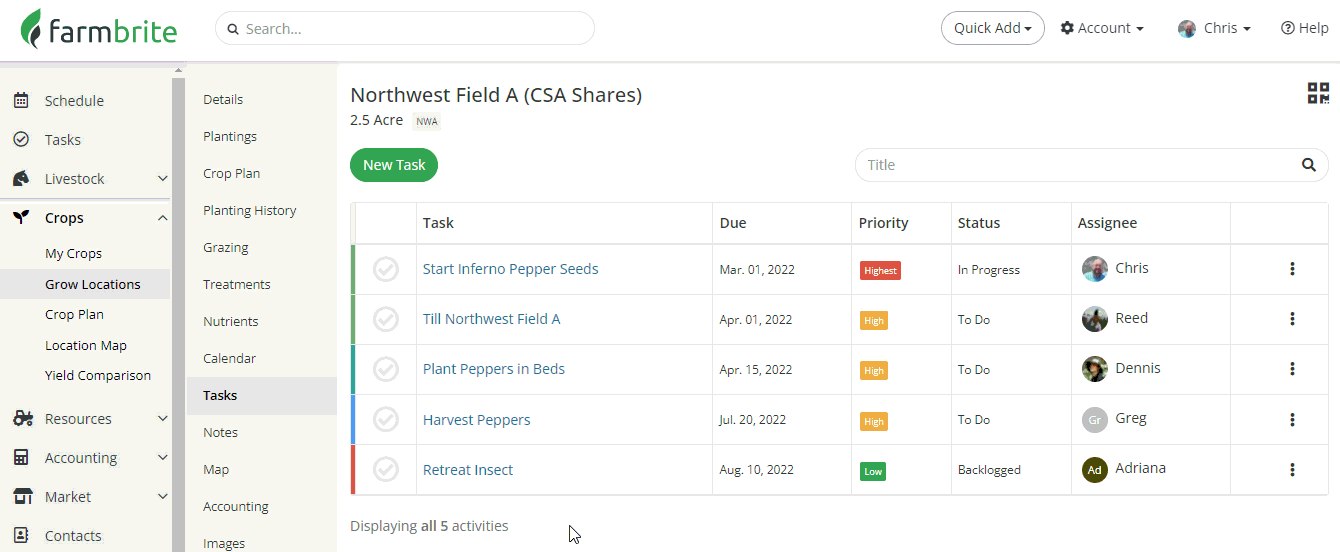The height and width of the screenshot is (552, 1340).
Task: Focus the top Search field
Action: [405, 29]
